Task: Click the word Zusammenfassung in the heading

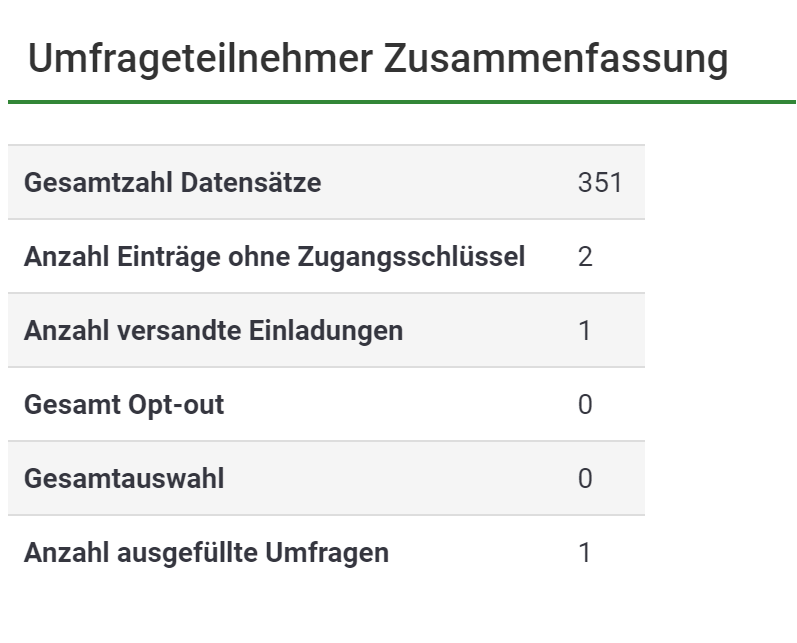Action: [555, 59]
